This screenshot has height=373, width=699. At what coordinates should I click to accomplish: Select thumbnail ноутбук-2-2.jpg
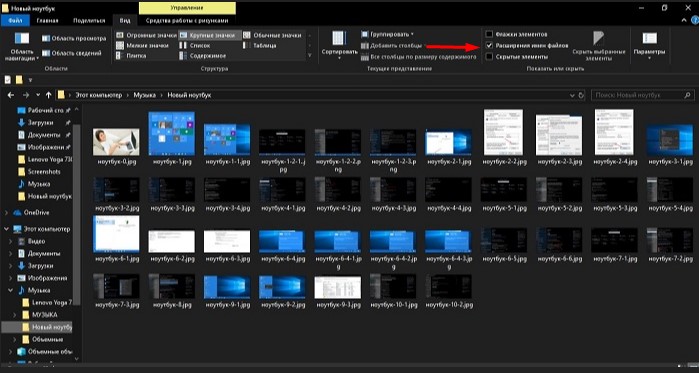pyautogui.click(x=503, y=132)
